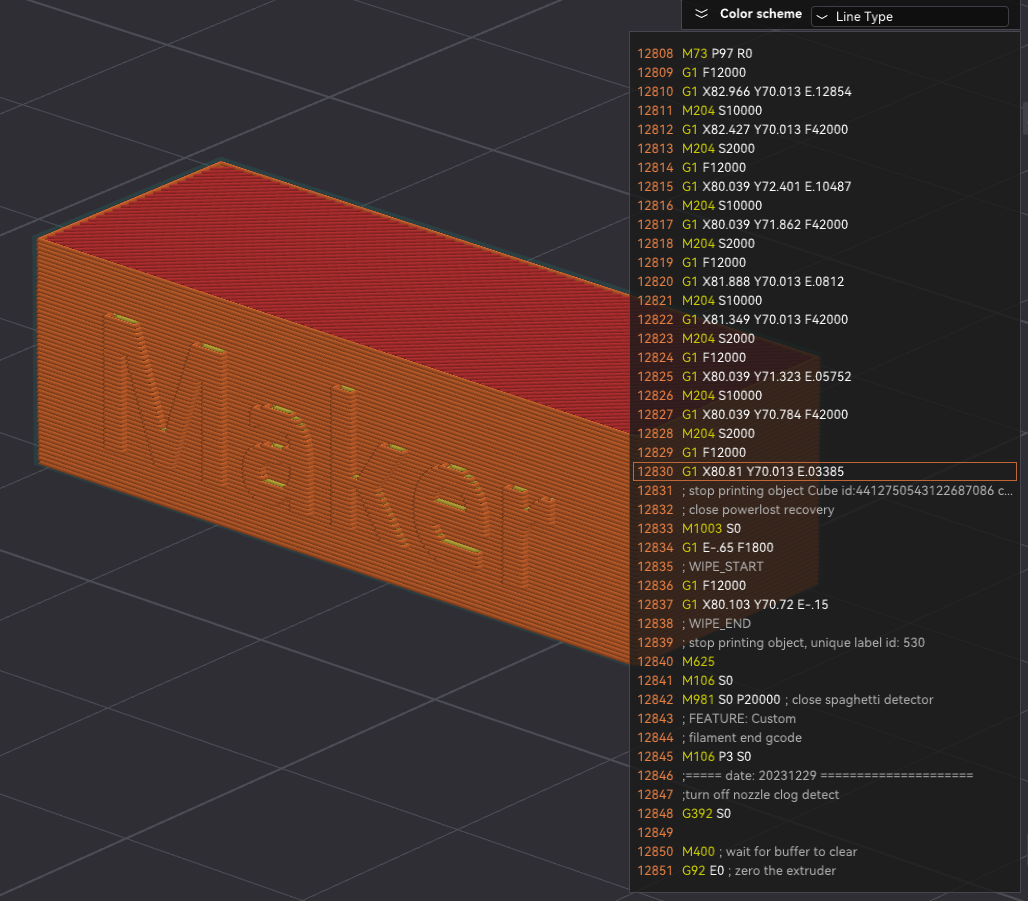Open the Line Type color scheme dropdown
This screenshot has height=901, width=1028.
pos(909,17)
